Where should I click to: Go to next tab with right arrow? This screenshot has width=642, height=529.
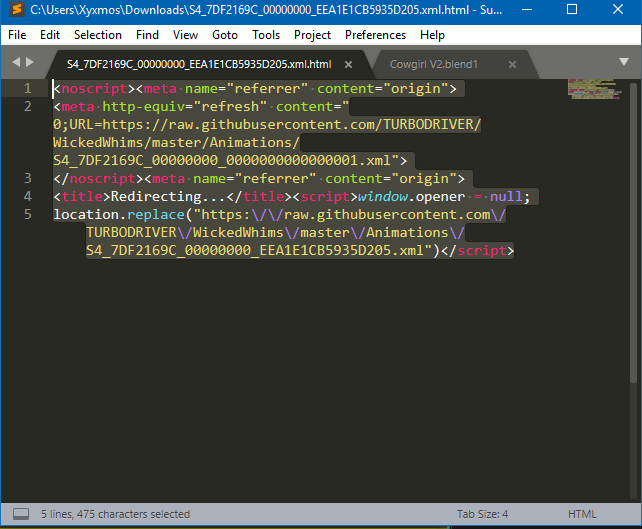(x=29, y=62)
